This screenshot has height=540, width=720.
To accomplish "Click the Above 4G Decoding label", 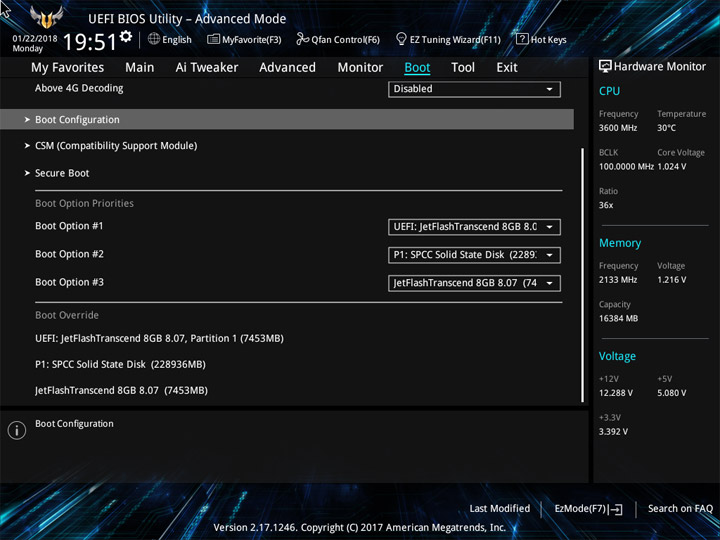I will (x=79, y=88).
